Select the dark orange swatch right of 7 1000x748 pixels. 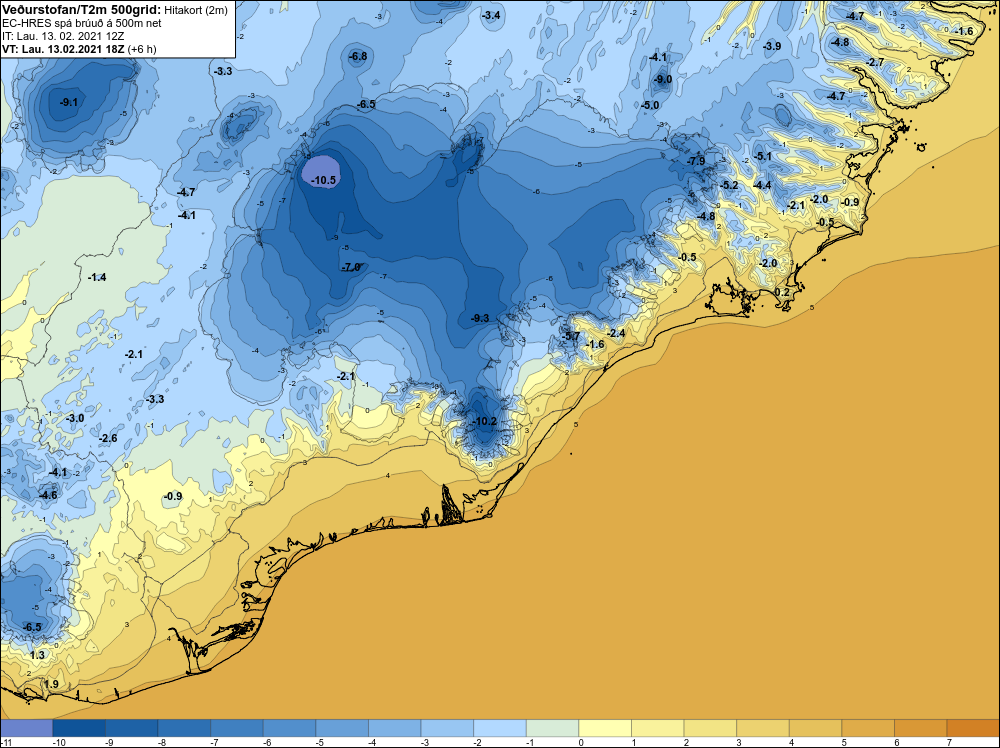click(x=973, y=728)
